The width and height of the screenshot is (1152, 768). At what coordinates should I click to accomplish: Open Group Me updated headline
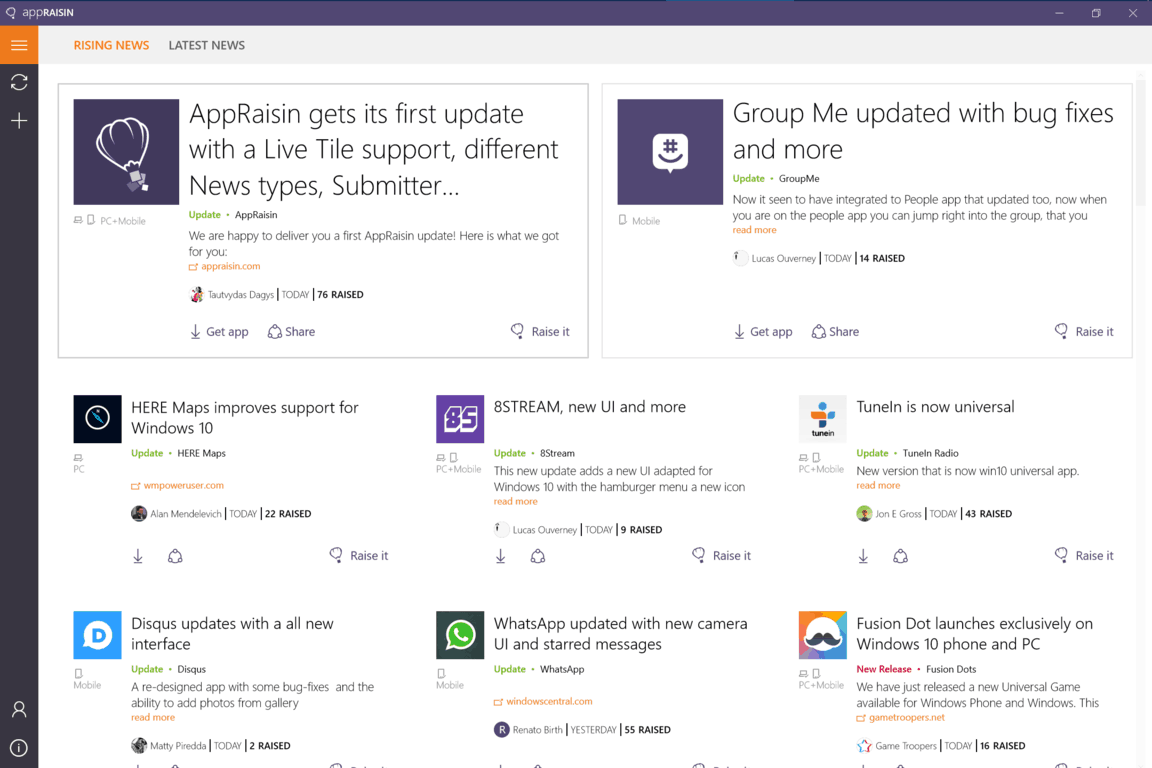[923, 132]
